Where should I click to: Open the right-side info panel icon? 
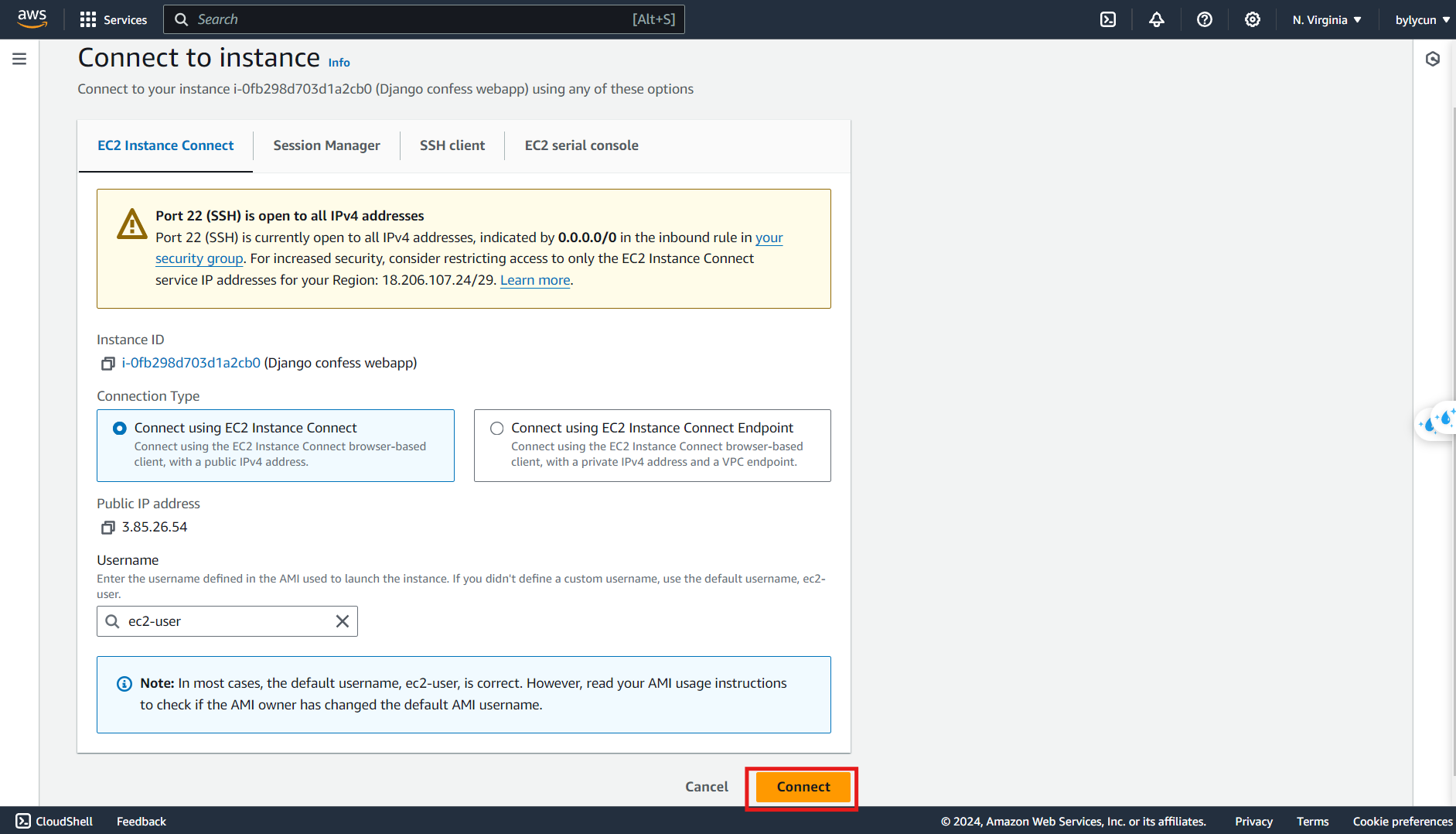(1433, 59)
